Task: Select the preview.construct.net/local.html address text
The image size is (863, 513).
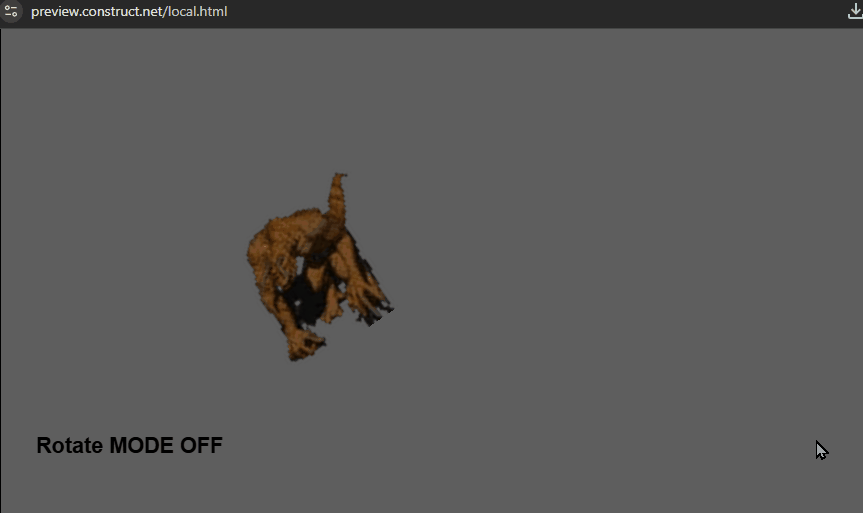Action: coord(129,12)
